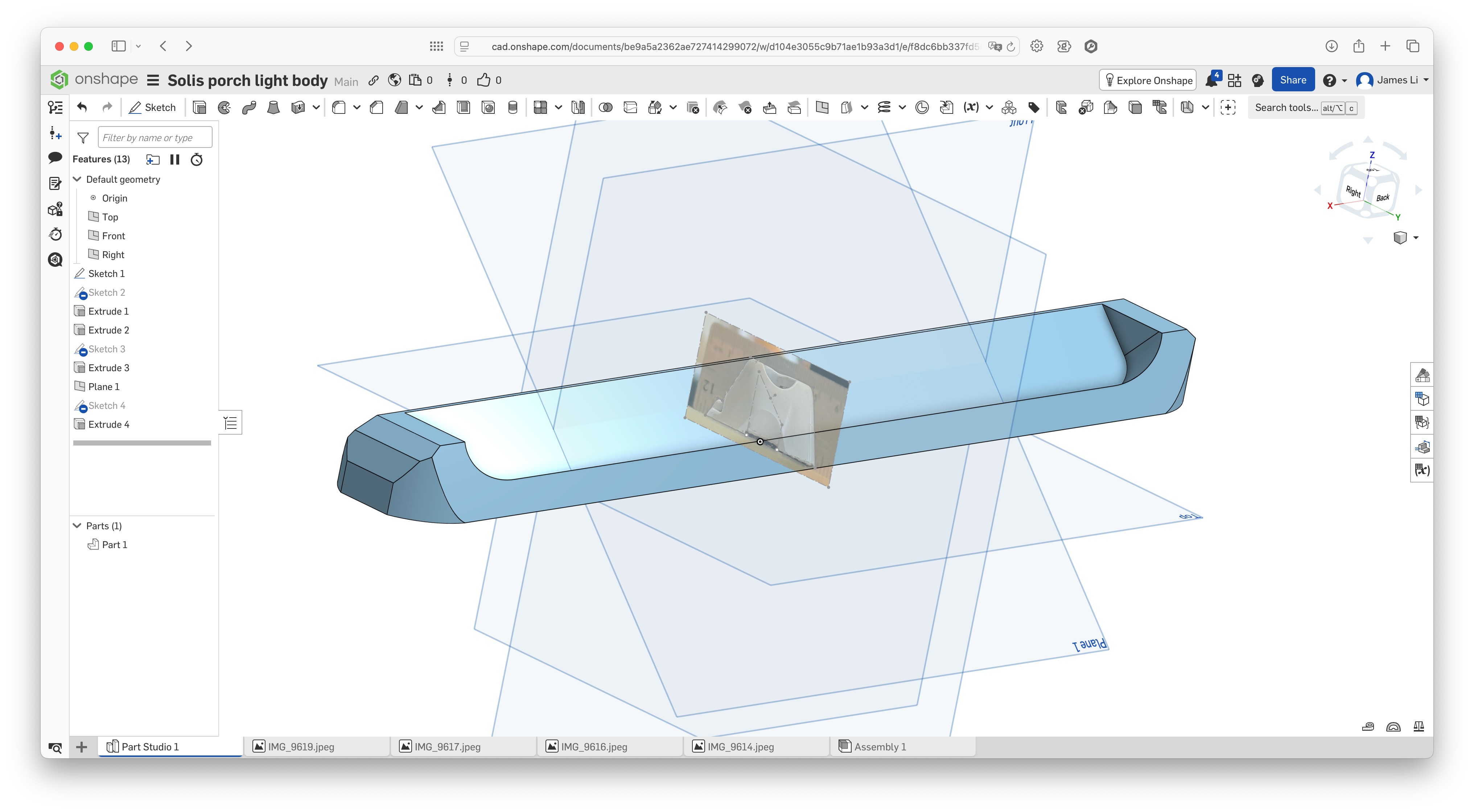Screen dimensions: 1474x812
Task: Click the Add custom features icon
Action: coord(1228,108)
